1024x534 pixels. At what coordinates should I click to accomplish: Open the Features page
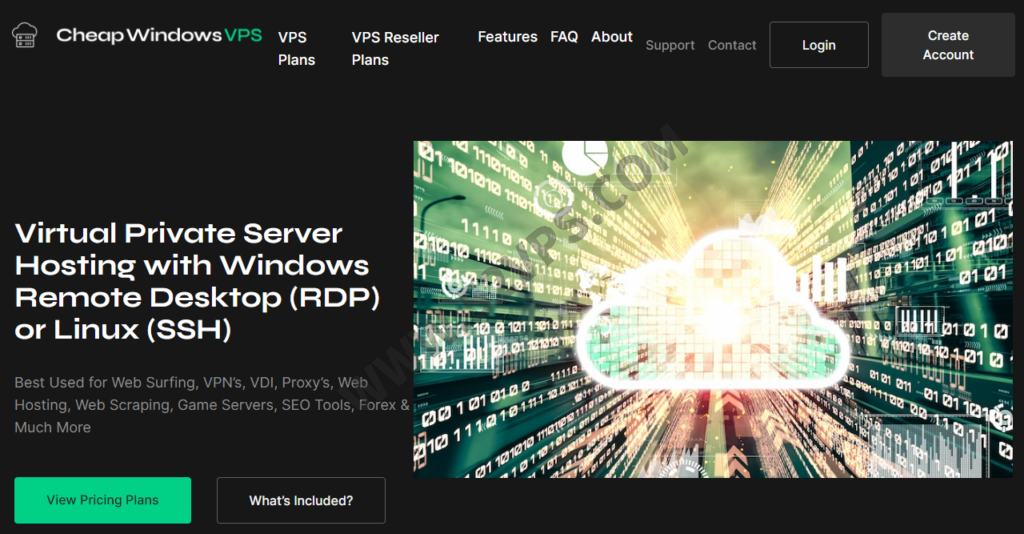point(507,37)
